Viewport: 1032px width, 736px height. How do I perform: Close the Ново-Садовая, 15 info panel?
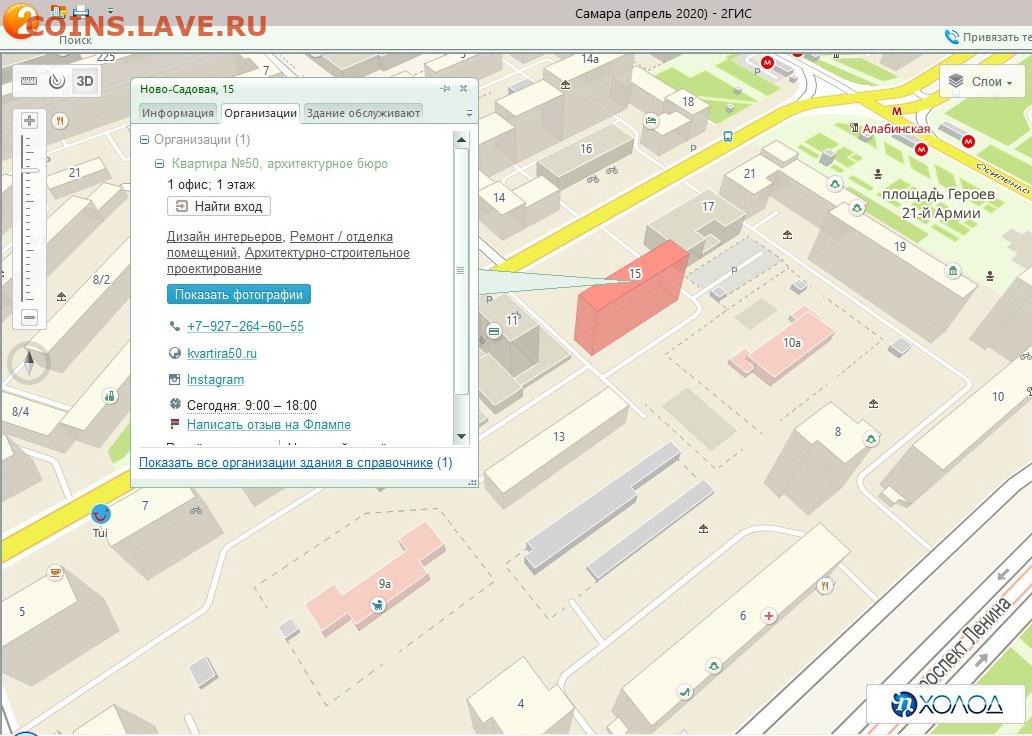[x=463, y=88]
